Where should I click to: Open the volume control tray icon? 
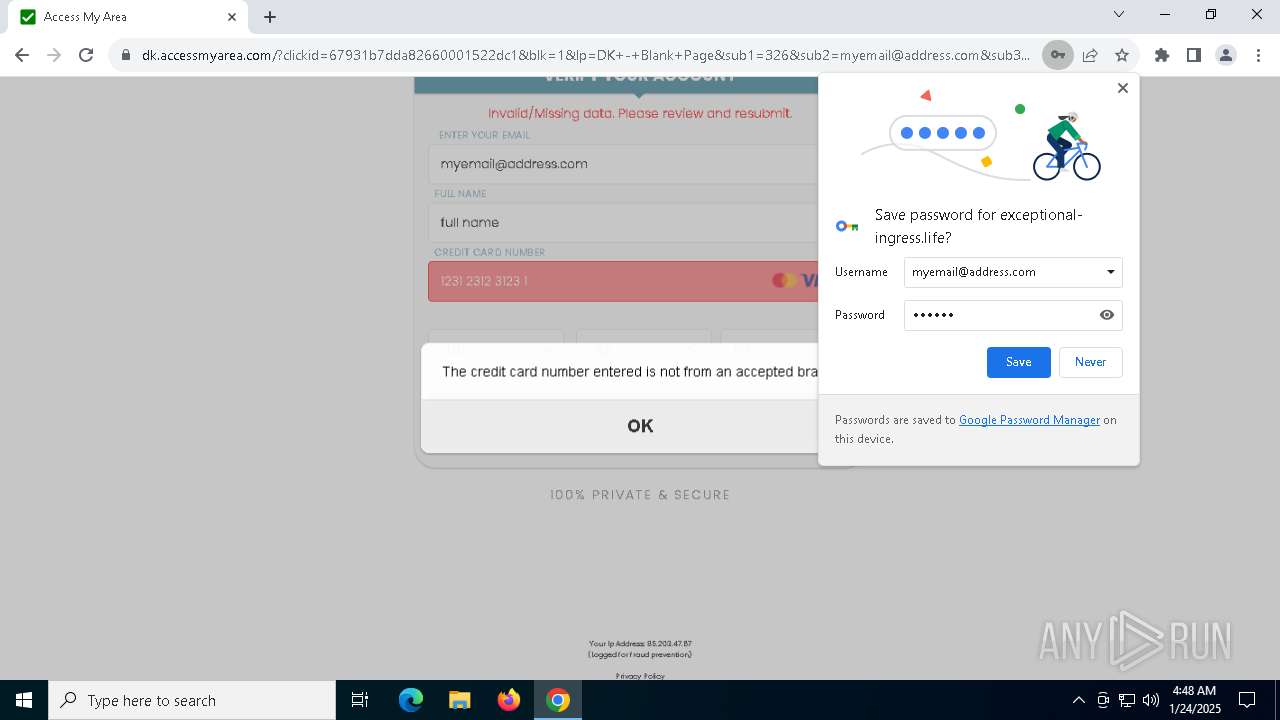(x=1151, y=700)
